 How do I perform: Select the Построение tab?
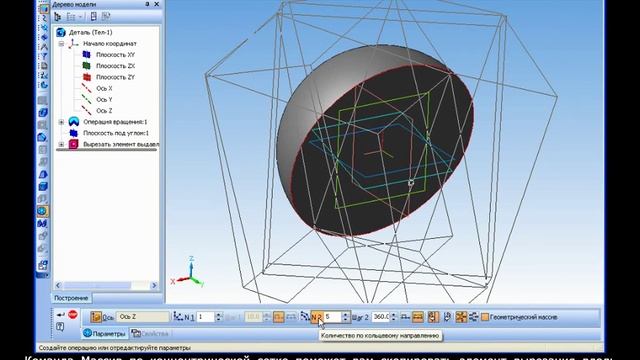[71, 298]
